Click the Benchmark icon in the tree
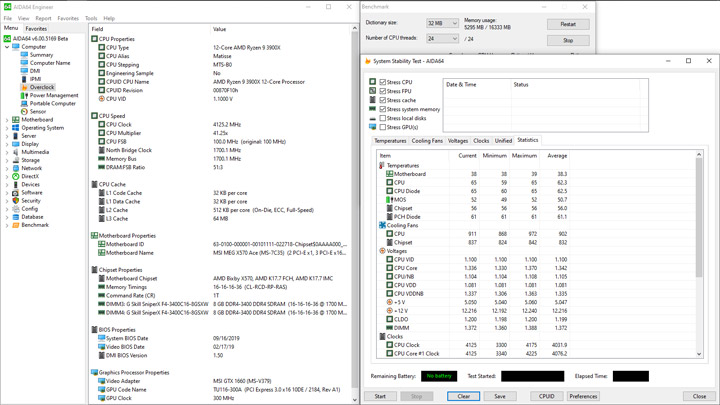Image resolution: width=720 pixels, height=405 pixels. pos(16,225)
